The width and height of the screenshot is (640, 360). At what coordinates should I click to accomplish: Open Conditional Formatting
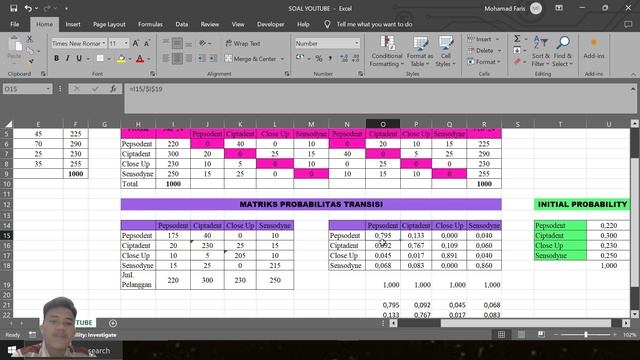(387, 51)
